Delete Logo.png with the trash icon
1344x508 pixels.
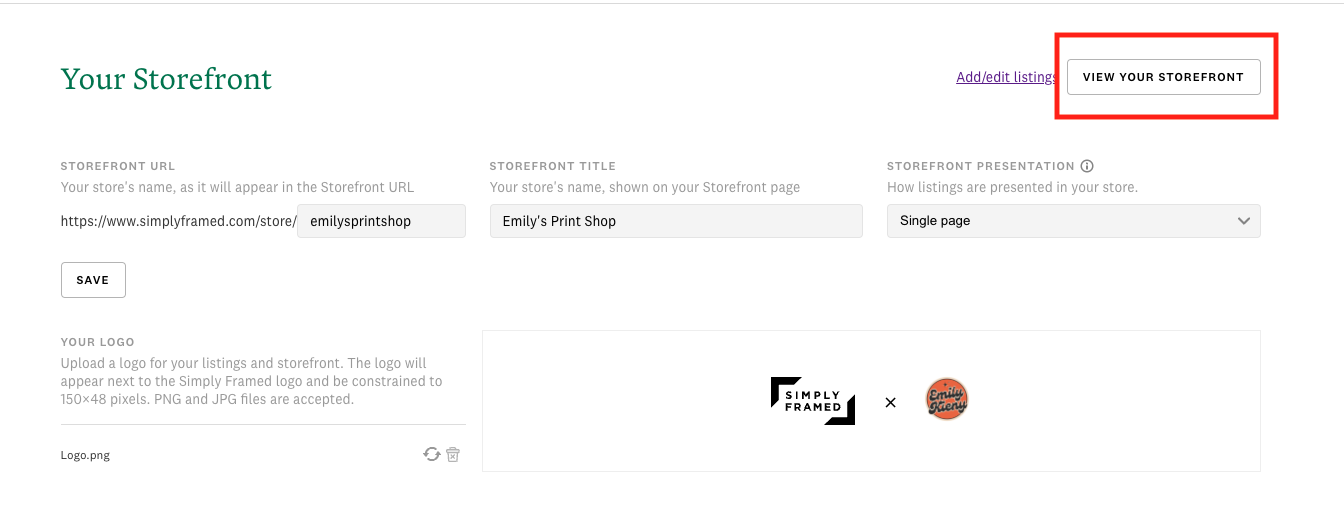click(453, 454)
